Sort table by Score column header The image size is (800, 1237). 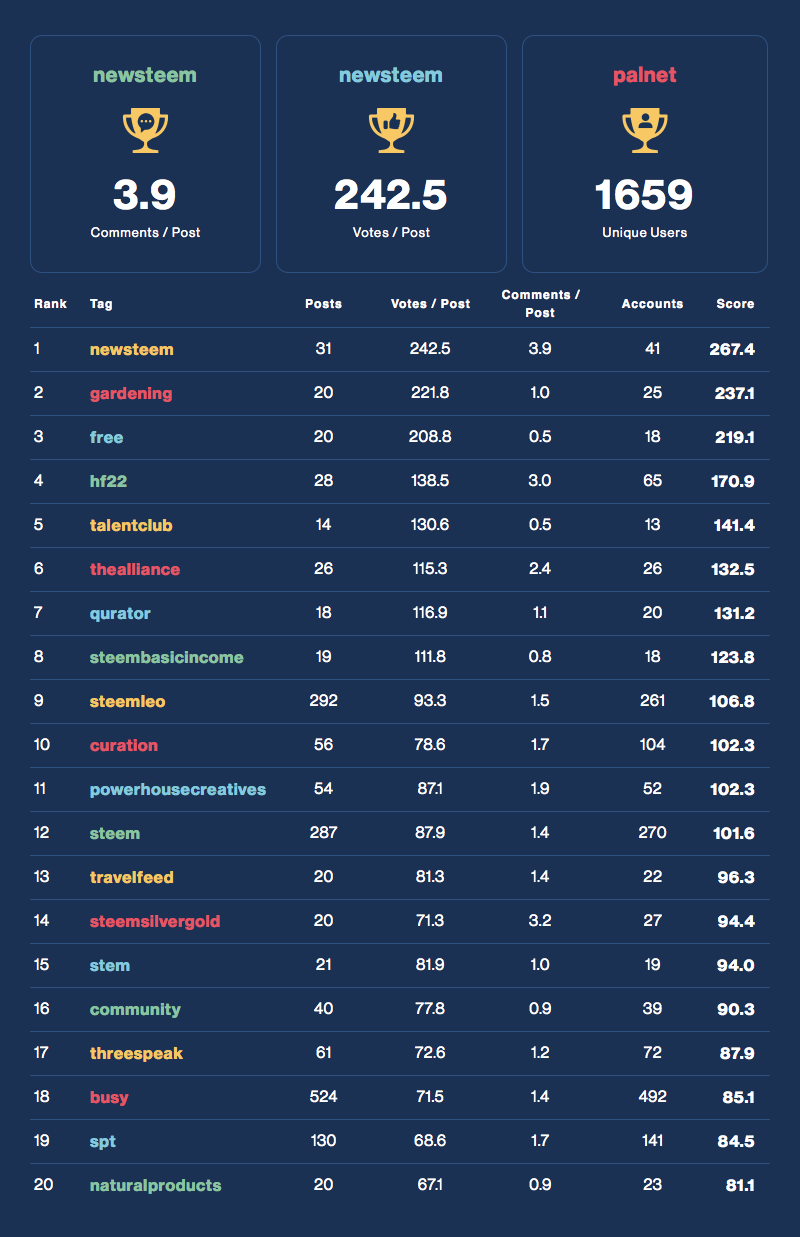(735, 303)
